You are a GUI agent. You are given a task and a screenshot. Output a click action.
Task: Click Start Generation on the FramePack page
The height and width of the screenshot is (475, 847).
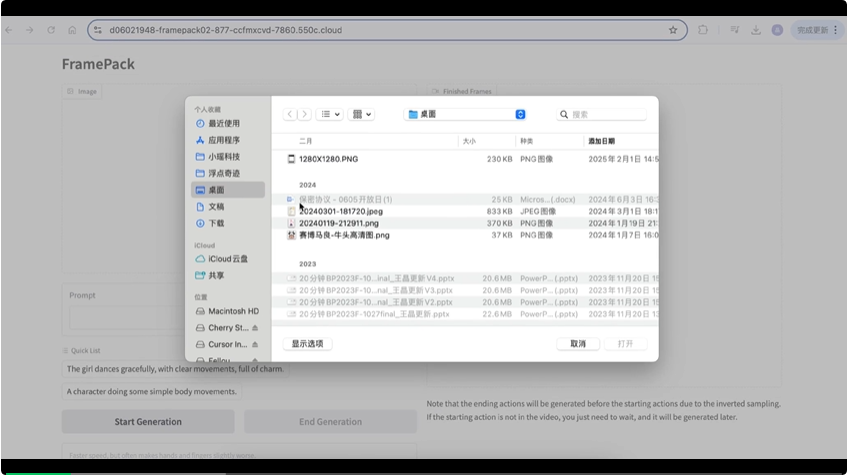click(x=148, y=422)
